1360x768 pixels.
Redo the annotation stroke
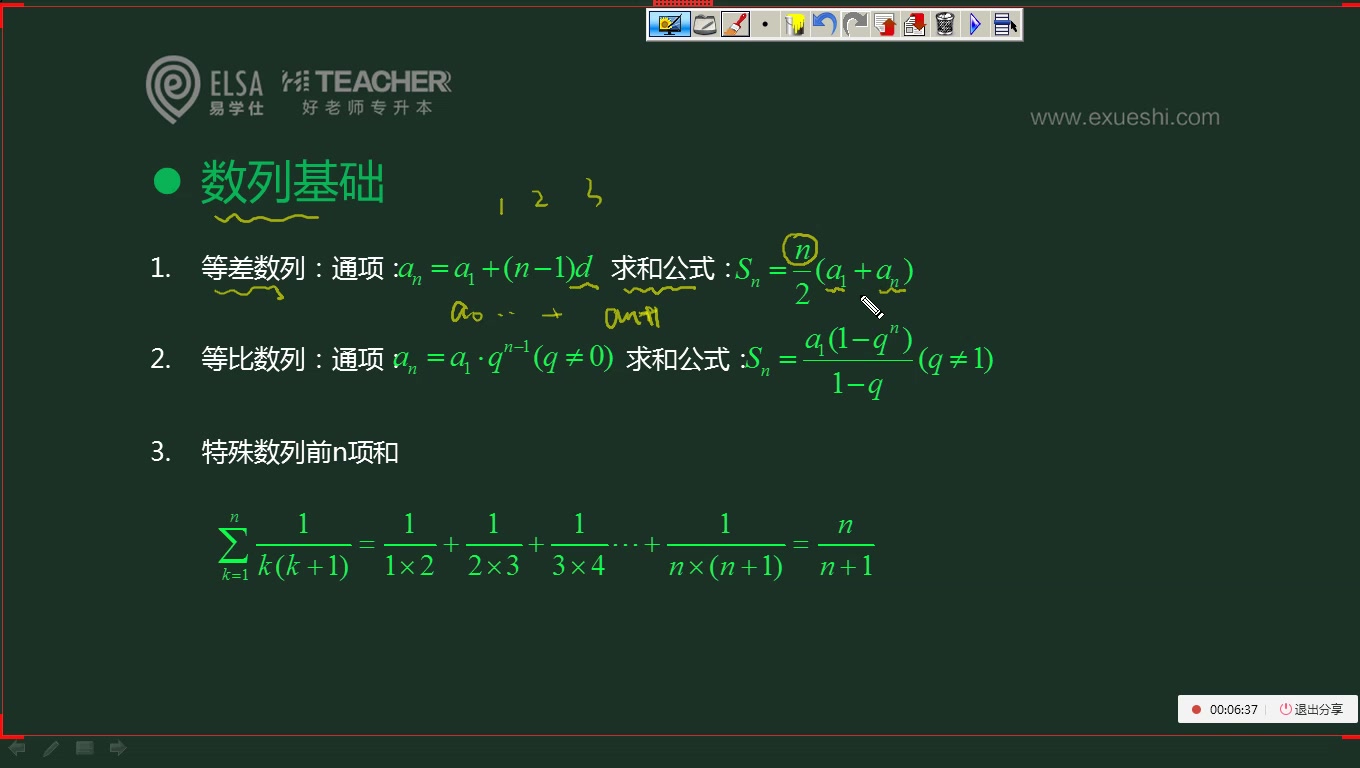tap(855, 24)
